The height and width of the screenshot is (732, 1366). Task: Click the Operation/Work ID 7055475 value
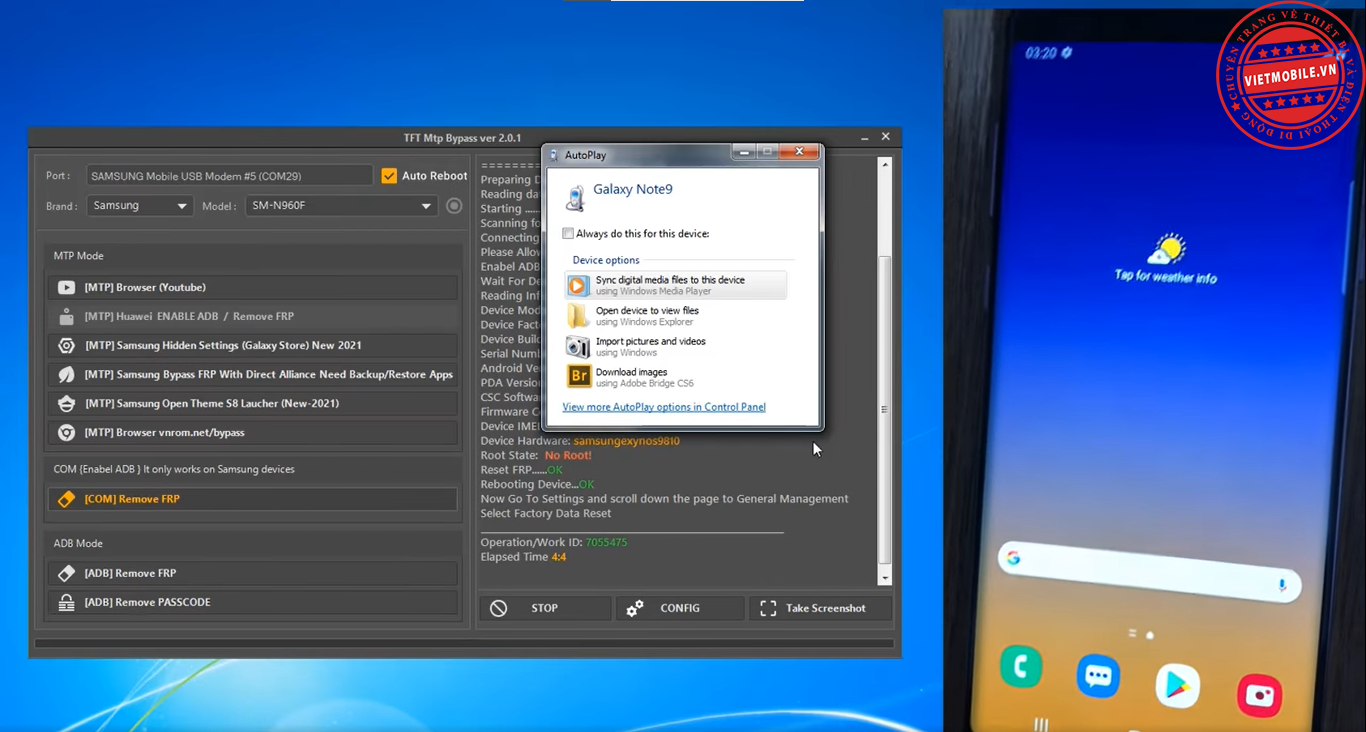tap(606, 543)
